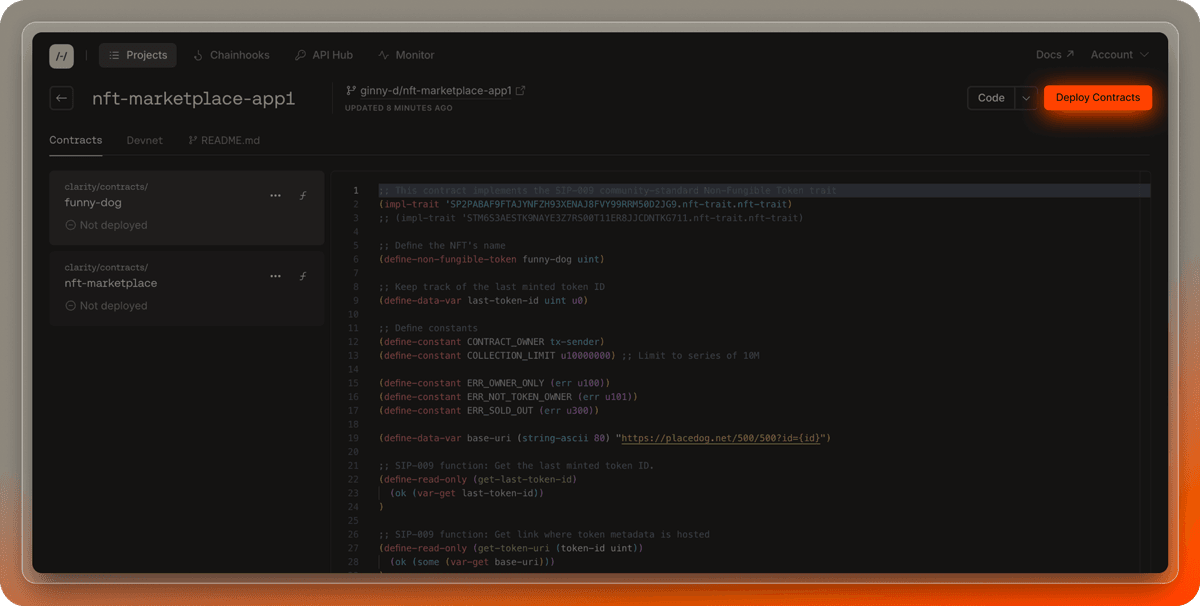1200x606 pixels.
Task: Click the impl-trait line 2 in editor
Action: (585, 204)
